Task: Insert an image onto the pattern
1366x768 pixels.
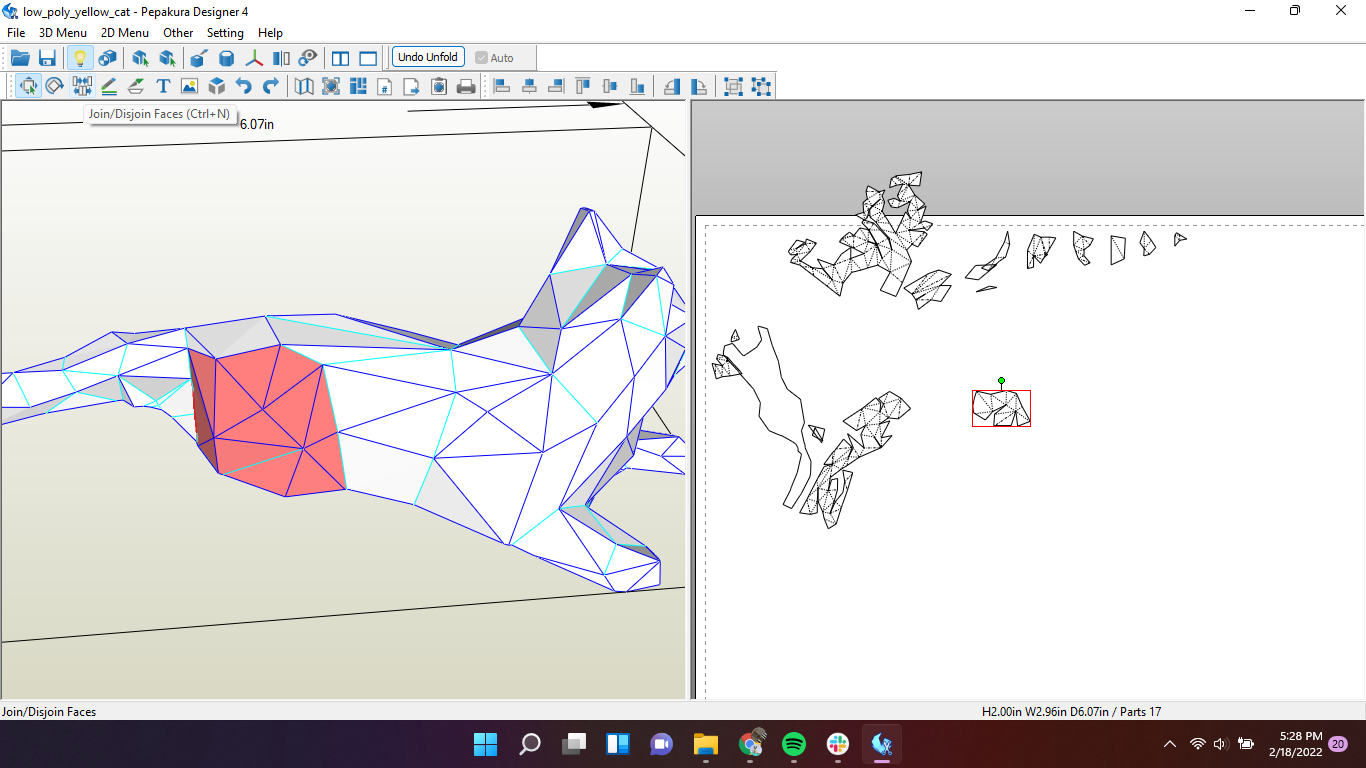Action: 189,86
